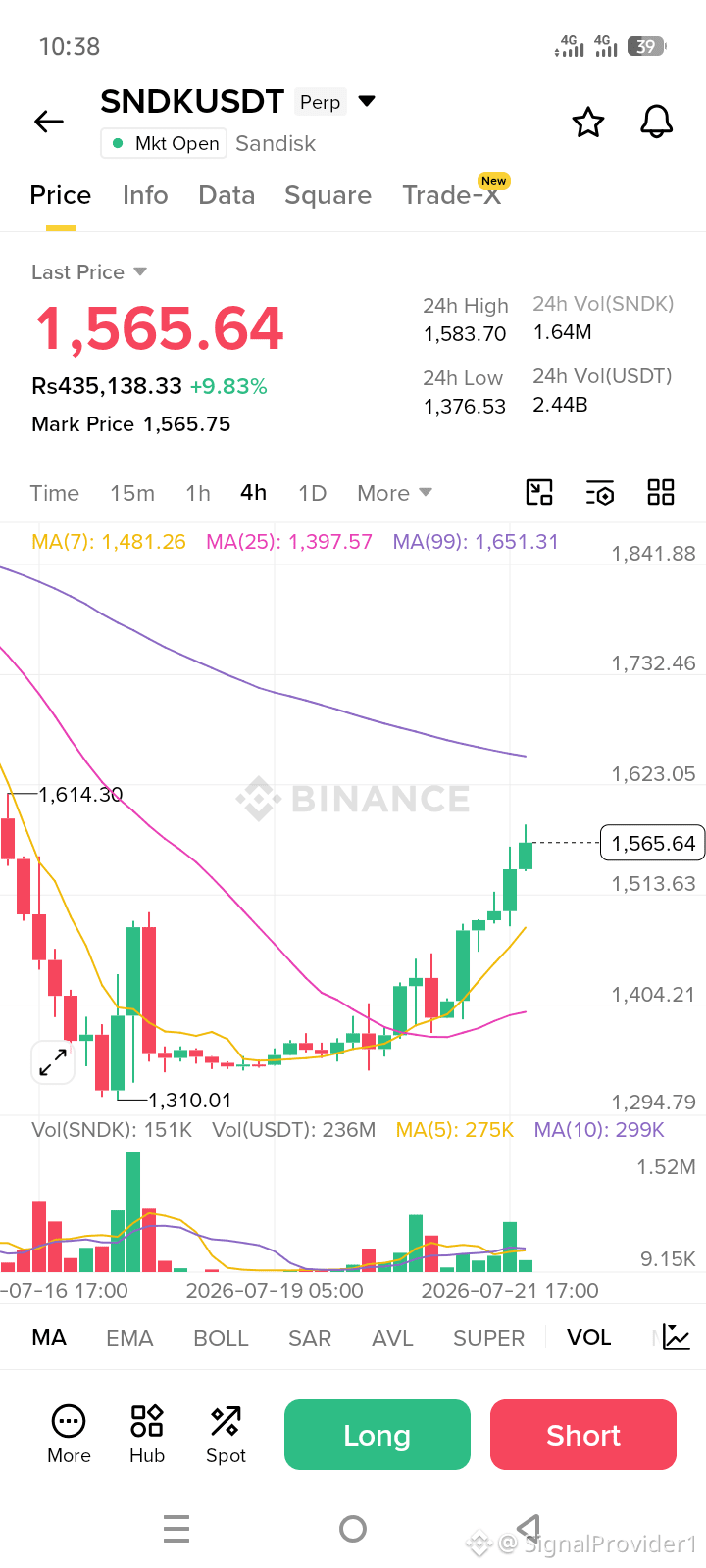This screenshot has width=706, height=1568.
Task: Tap the back arrow icon
Action: (x=49, y=122)
